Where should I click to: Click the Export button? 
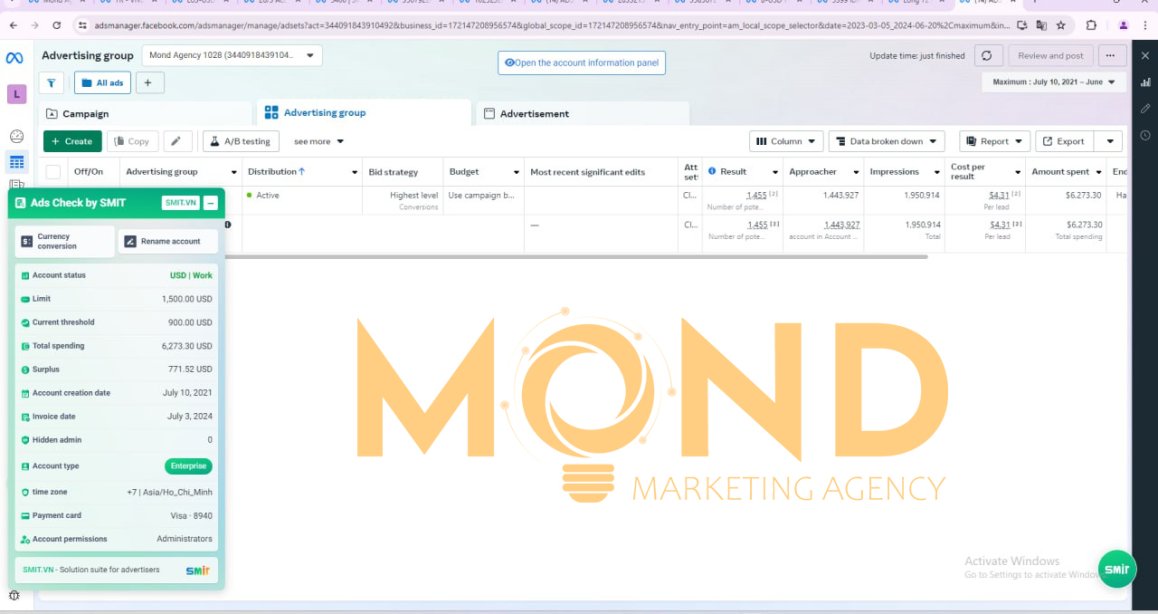tap(1064, 141)
